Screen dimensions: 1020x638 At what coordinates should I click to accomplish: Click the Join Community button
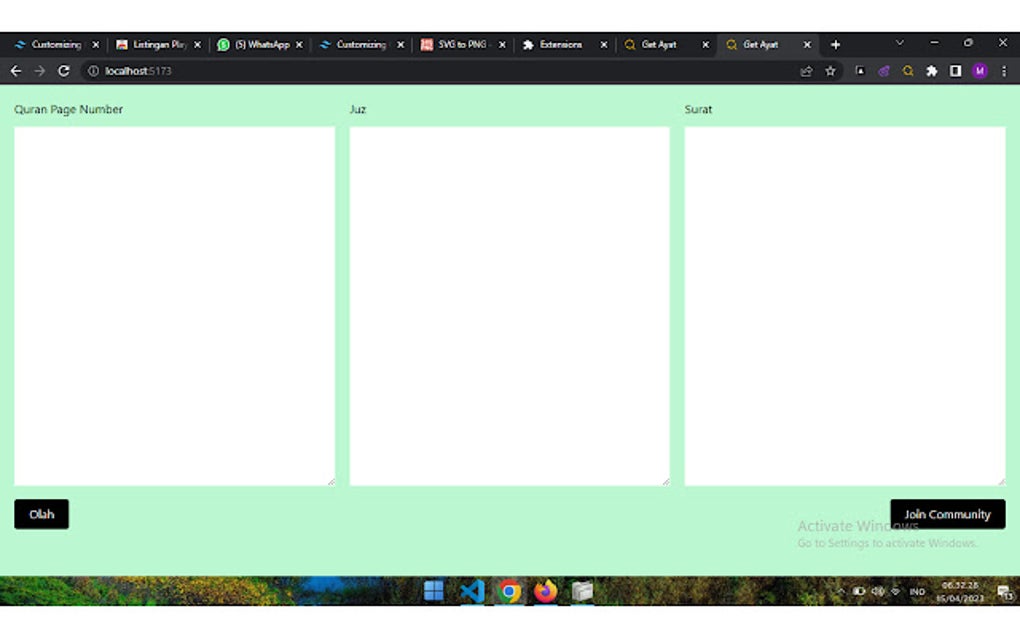coord(947,514)
